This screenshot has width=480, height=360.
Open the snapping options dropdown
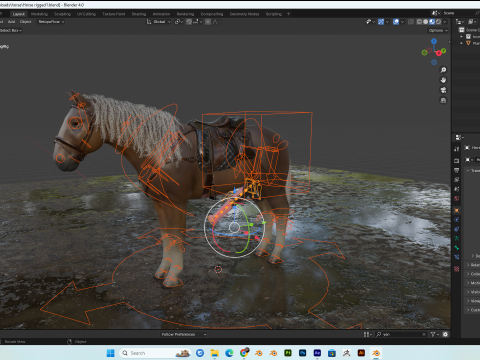pyautogui.click(x=197, y=22)
